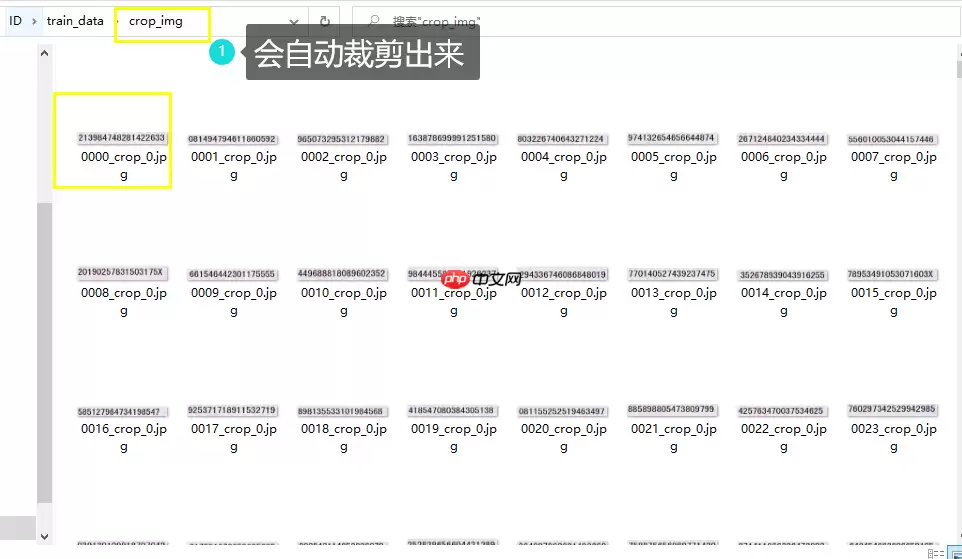Select file 0017_crop_0.jpg

[234, 428]
